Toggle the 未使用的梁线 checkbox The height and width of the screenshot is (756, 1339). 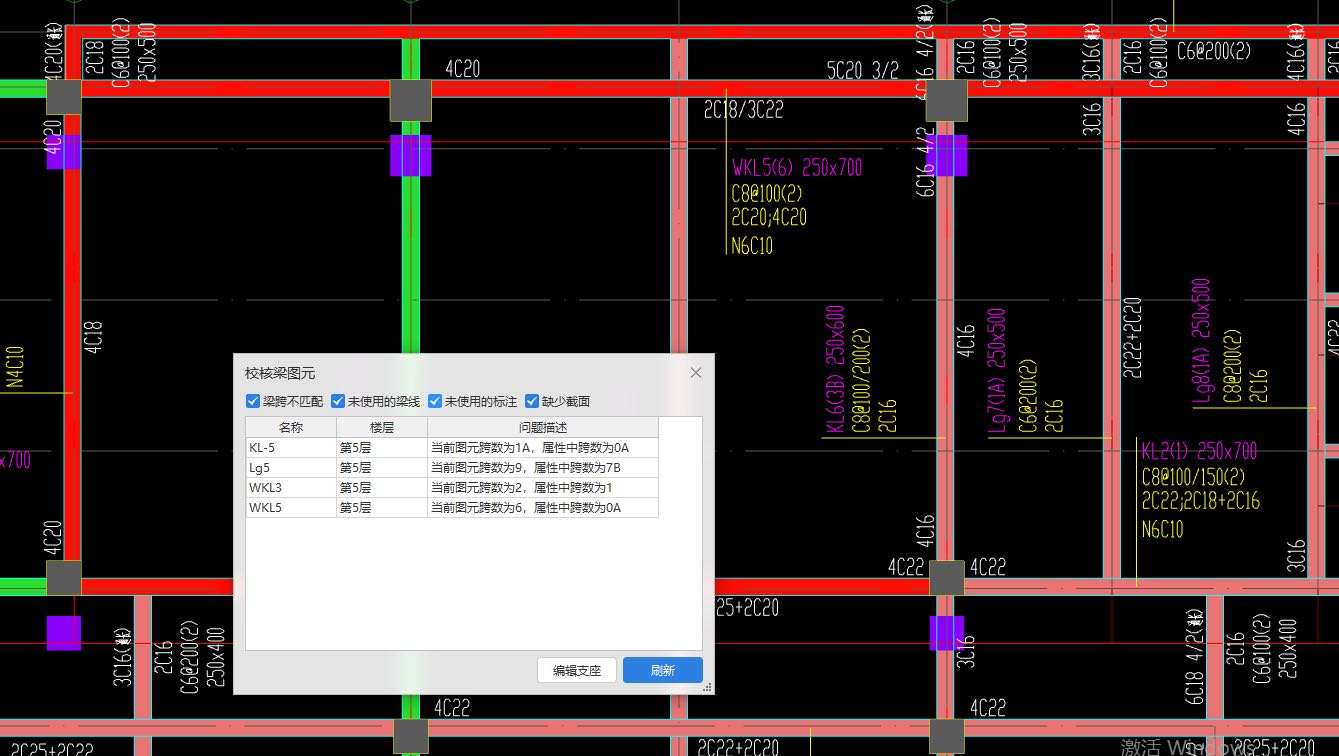[x=338, y=401]
